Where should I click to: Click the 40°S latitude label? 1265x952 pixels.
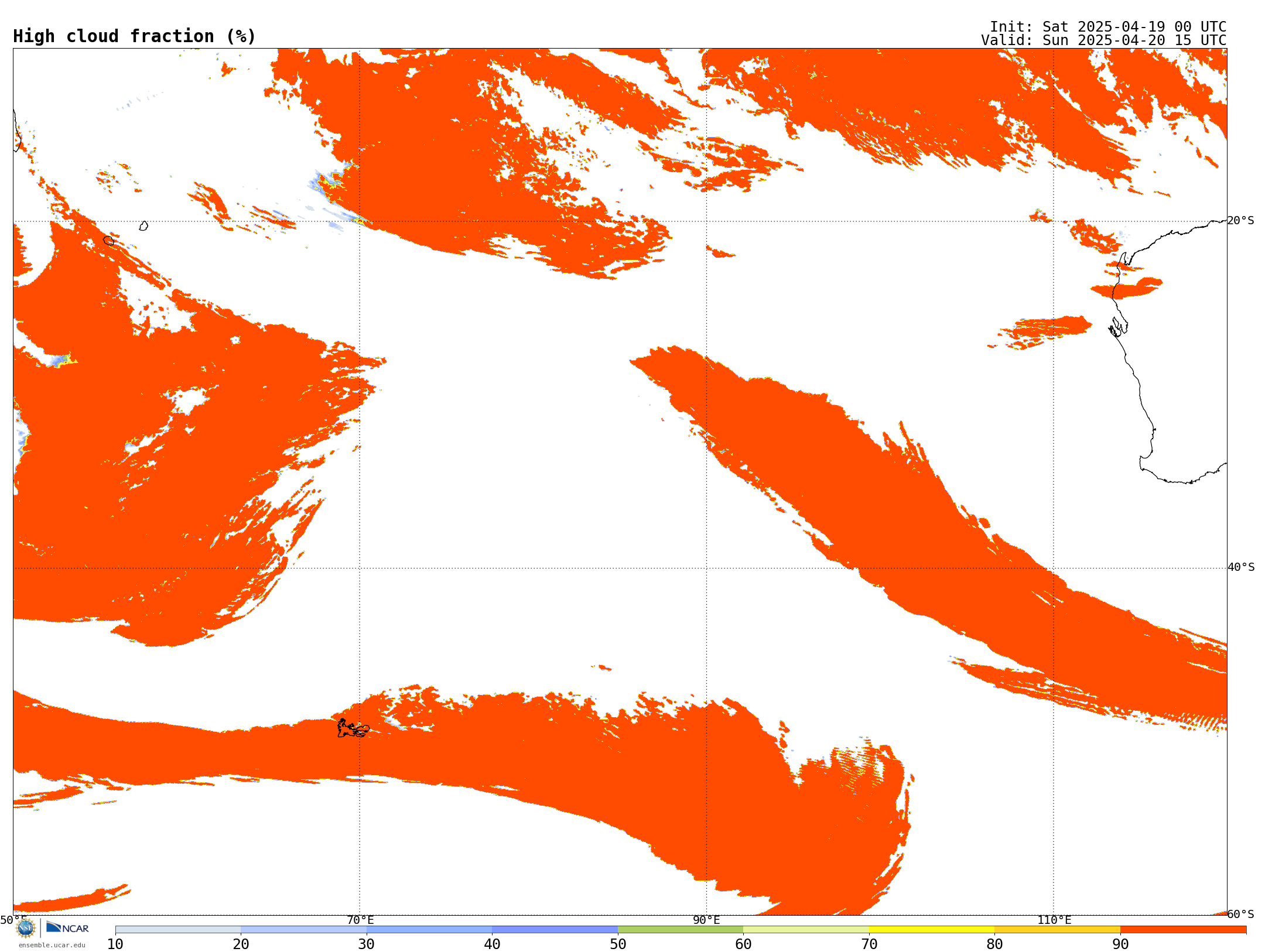1241,567
